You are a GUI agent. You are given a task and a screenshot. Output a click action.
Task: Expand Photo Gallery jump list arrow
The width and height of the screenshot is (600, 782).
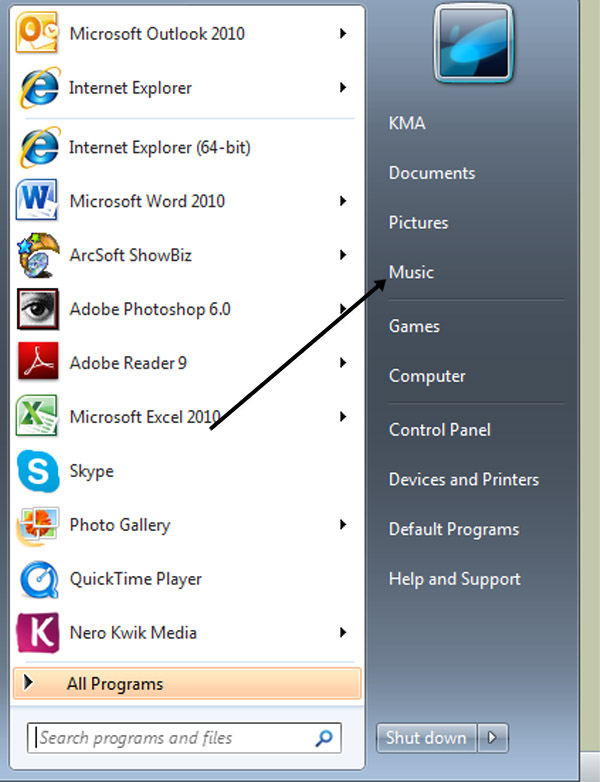tap(343, 524)
